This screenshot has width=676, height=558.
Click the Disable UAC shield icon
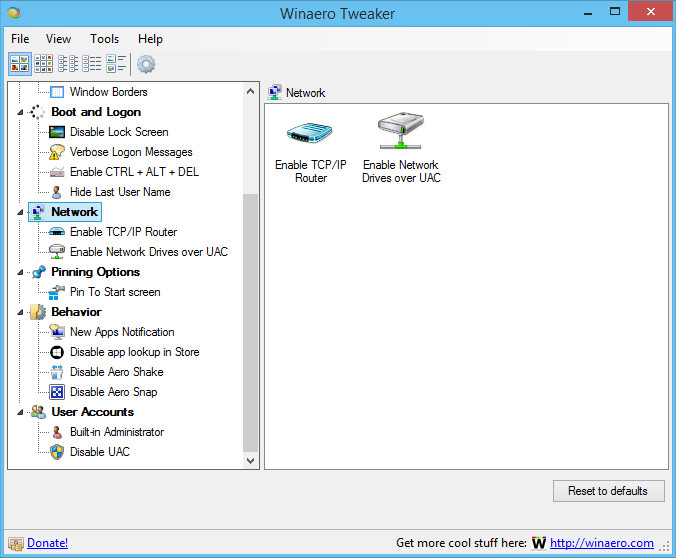pyautogui.click(x=57, y=452)
